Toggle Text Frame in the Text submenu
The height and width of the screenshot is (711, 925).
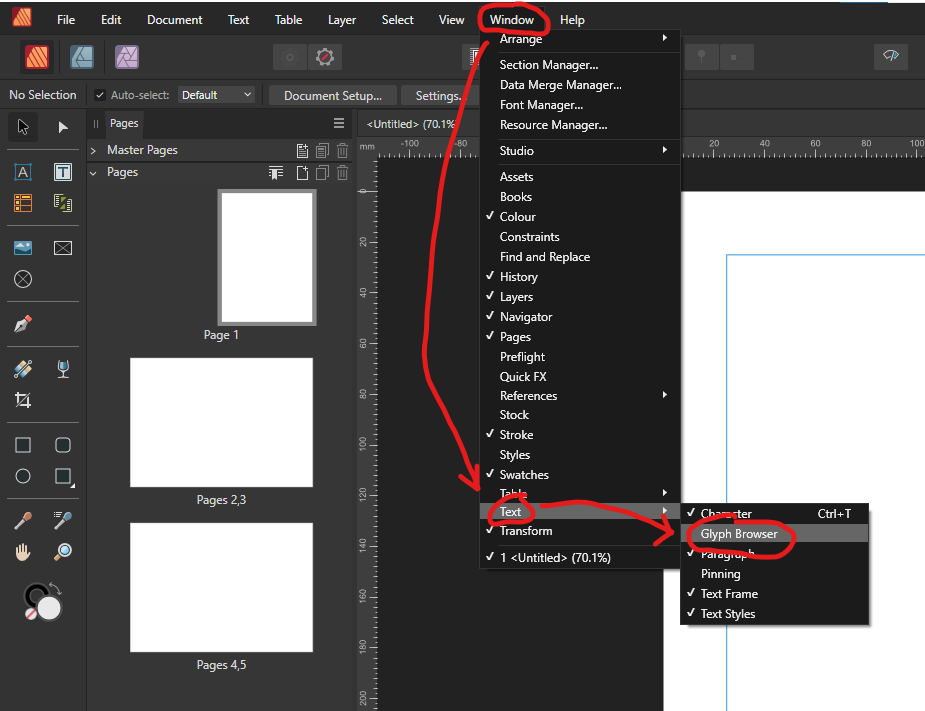point(730,593)
